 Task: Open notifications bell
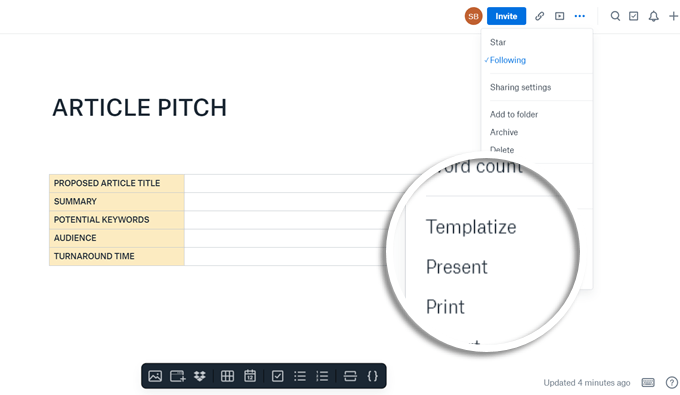(653, 16)
